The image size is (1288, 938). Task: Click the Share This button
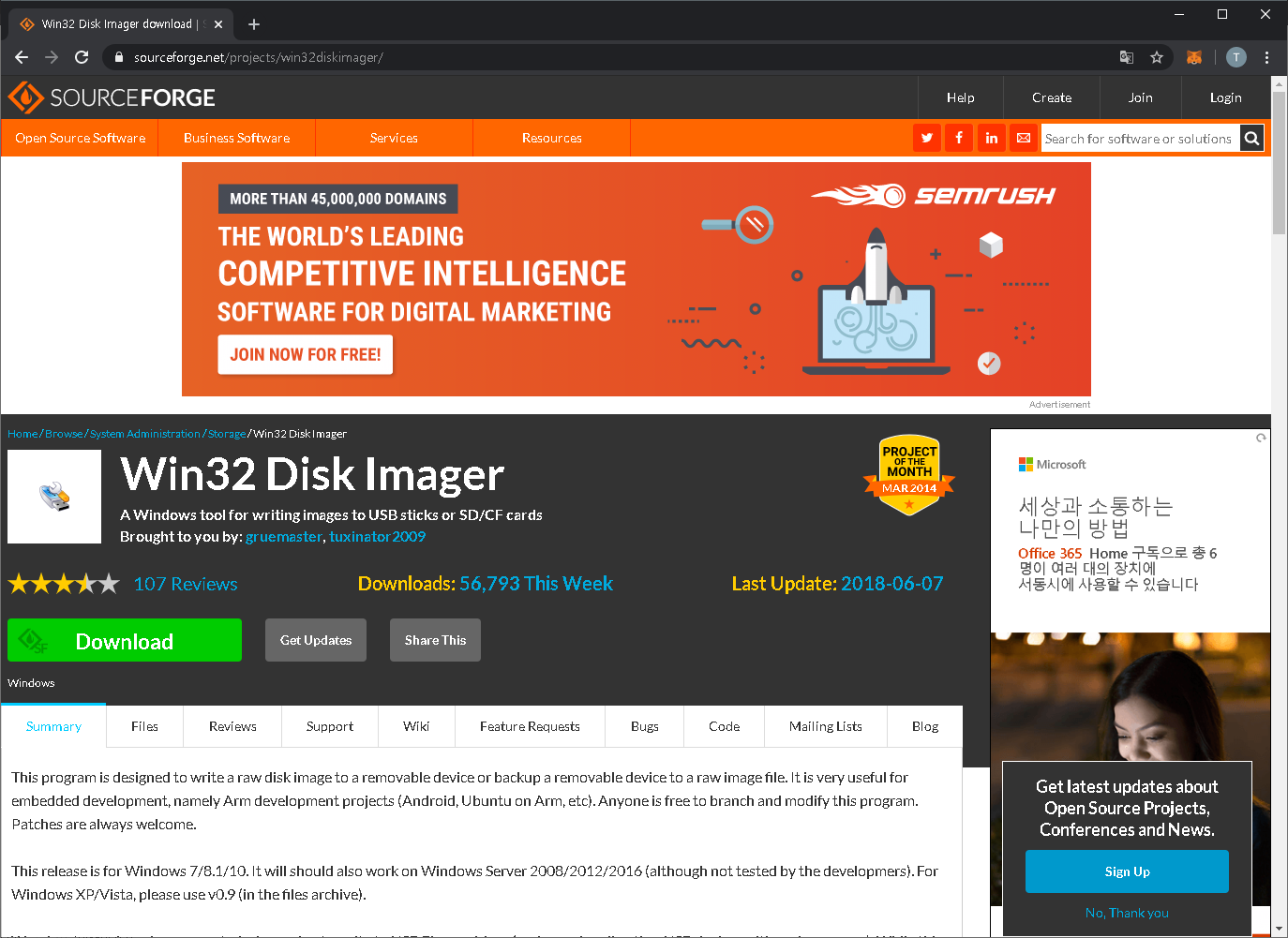[x=435, y=640]
